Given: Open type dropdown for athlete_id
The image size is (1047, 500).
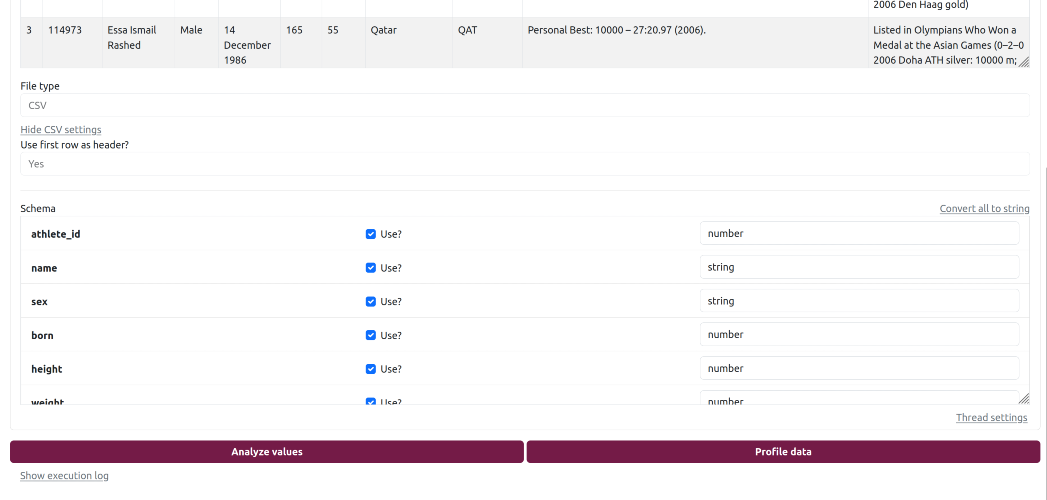Looking at the screenshot, I should (x=859, y=234).
